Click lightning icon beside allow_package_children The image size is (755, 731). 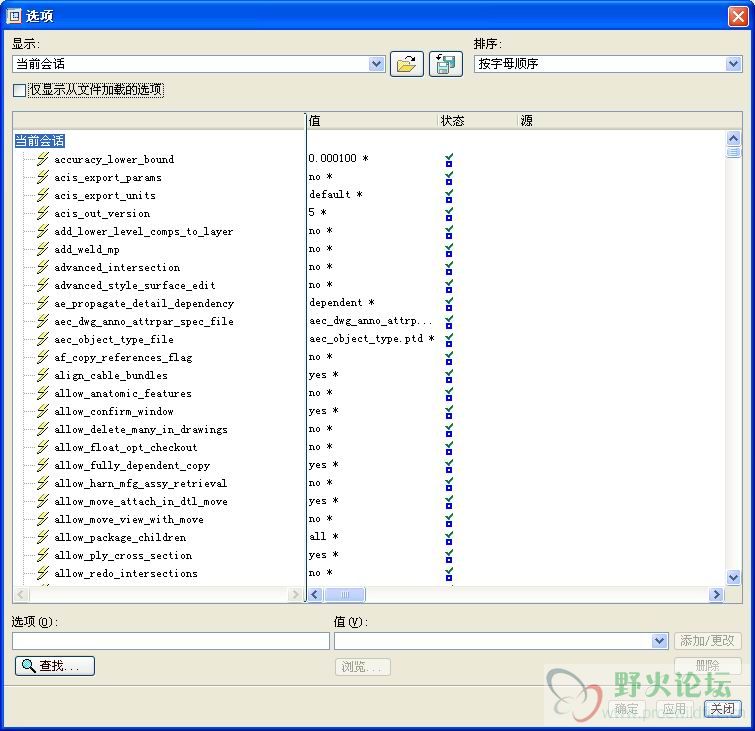[43, 536]
